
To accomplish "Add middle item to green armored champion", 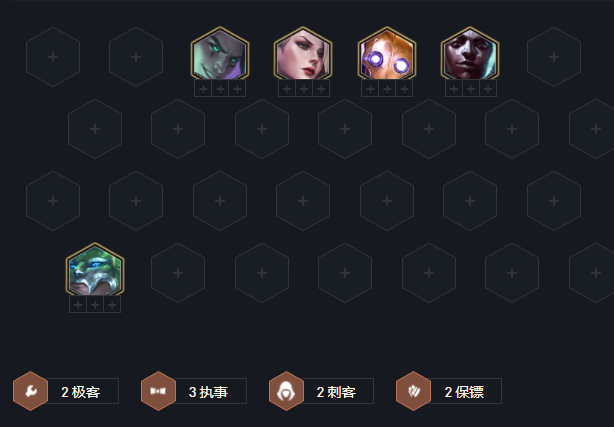I will coord(95,304).
